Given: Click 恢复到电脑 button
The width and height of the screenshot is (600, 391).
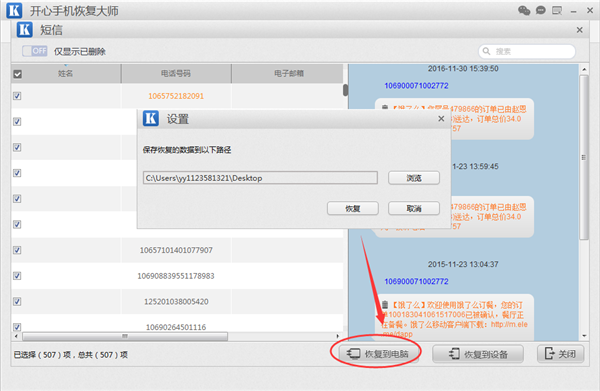Looking at the screenshot, I should 378,354.
